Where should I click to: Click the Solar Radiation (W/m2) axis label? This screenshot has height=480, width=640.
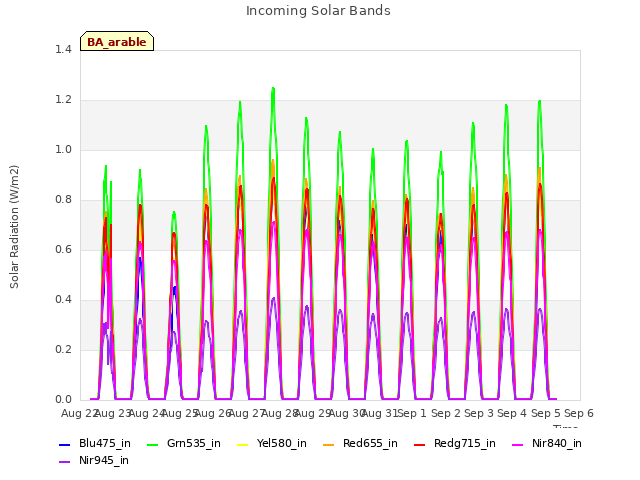[x=14, y=227]
